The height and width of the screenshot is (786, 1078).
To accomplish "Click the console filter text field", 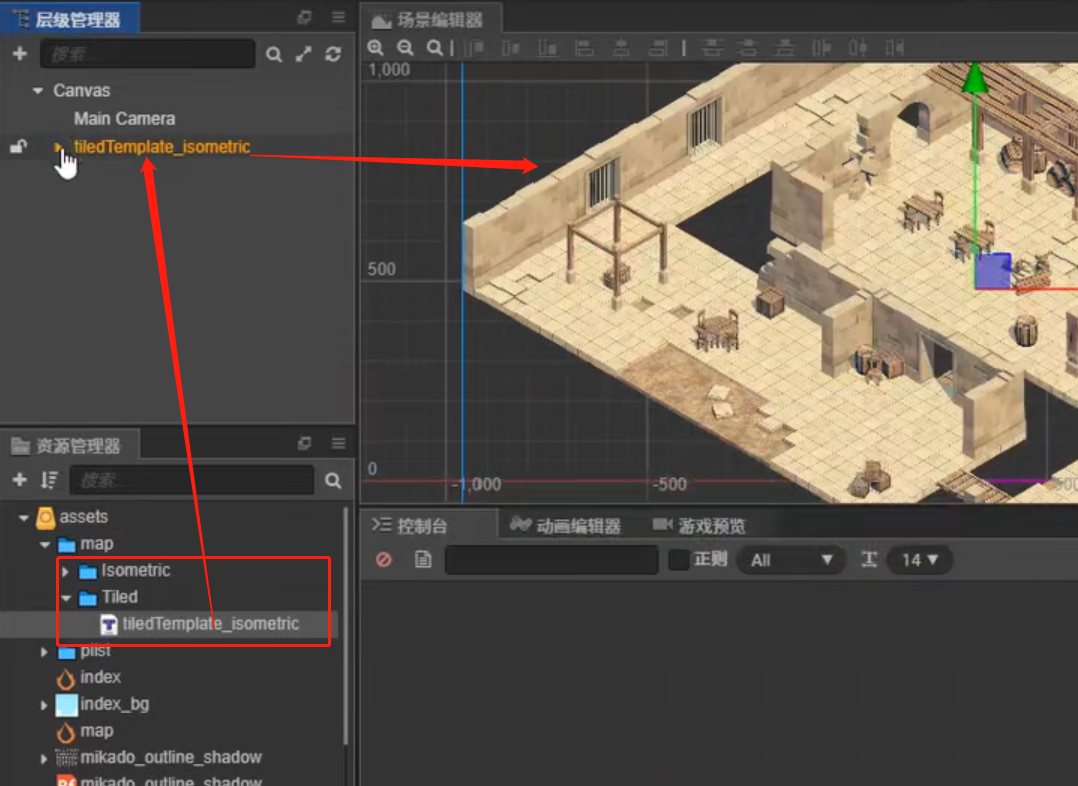I will (x=551, y=560).
